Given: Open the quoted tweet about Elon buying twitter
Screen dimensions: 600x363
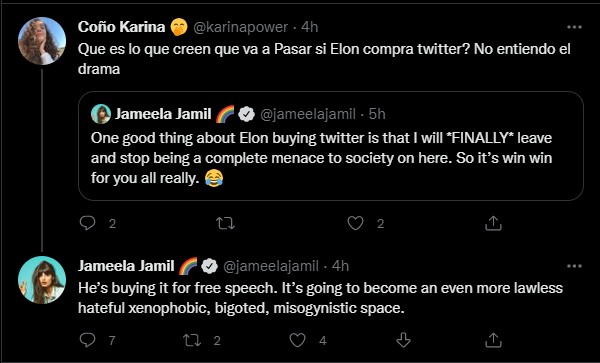Looking at the screenshot, I should click(x=331, y=146).
